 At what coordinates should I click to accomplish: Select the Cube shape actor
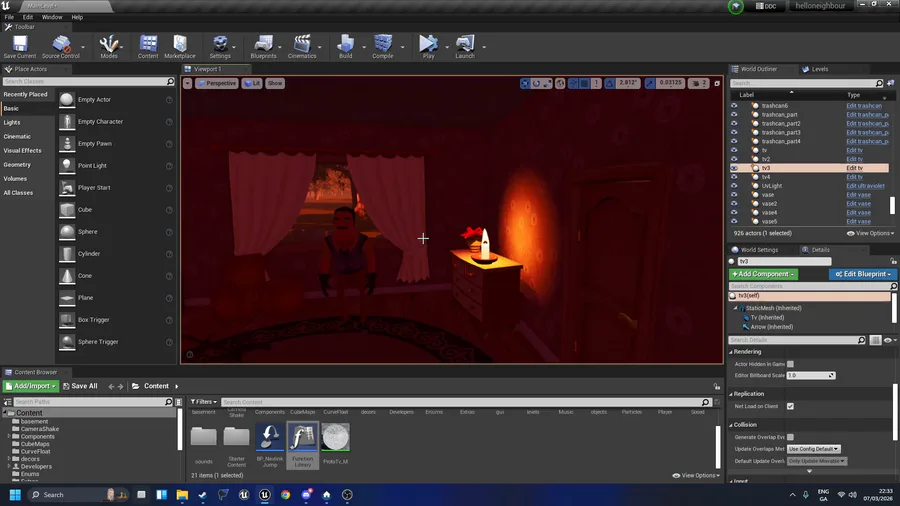[x=116, y=210]
